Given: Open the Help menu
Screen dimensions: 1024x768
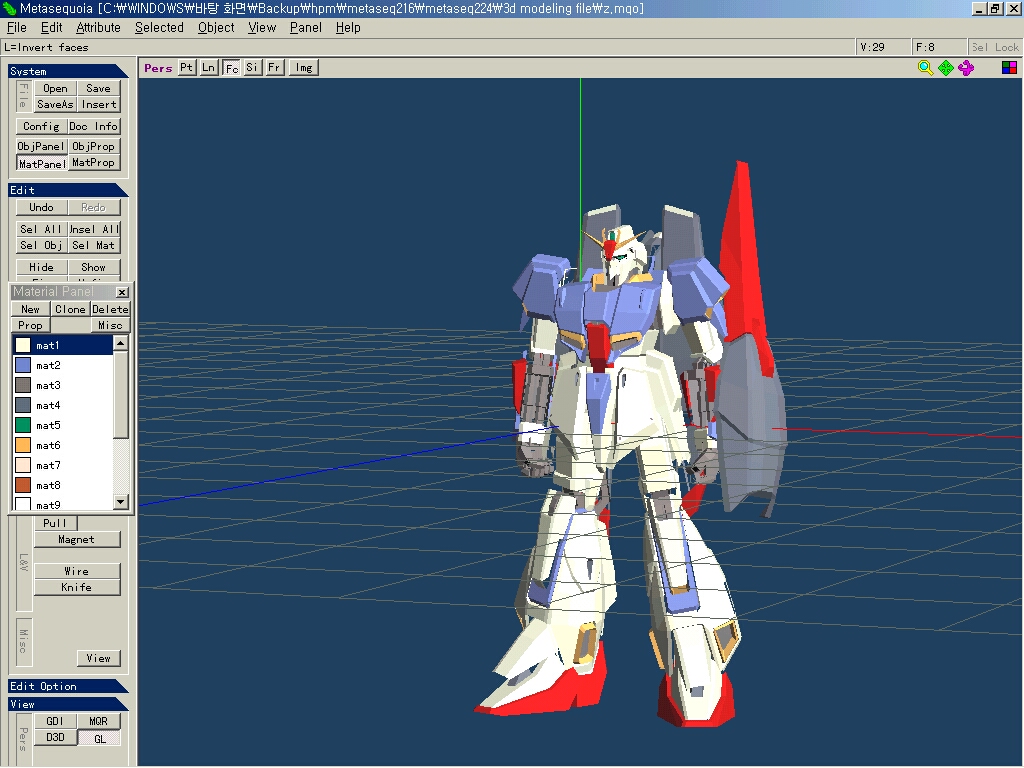Looking at the screenshot, I should tap(348, 27).
